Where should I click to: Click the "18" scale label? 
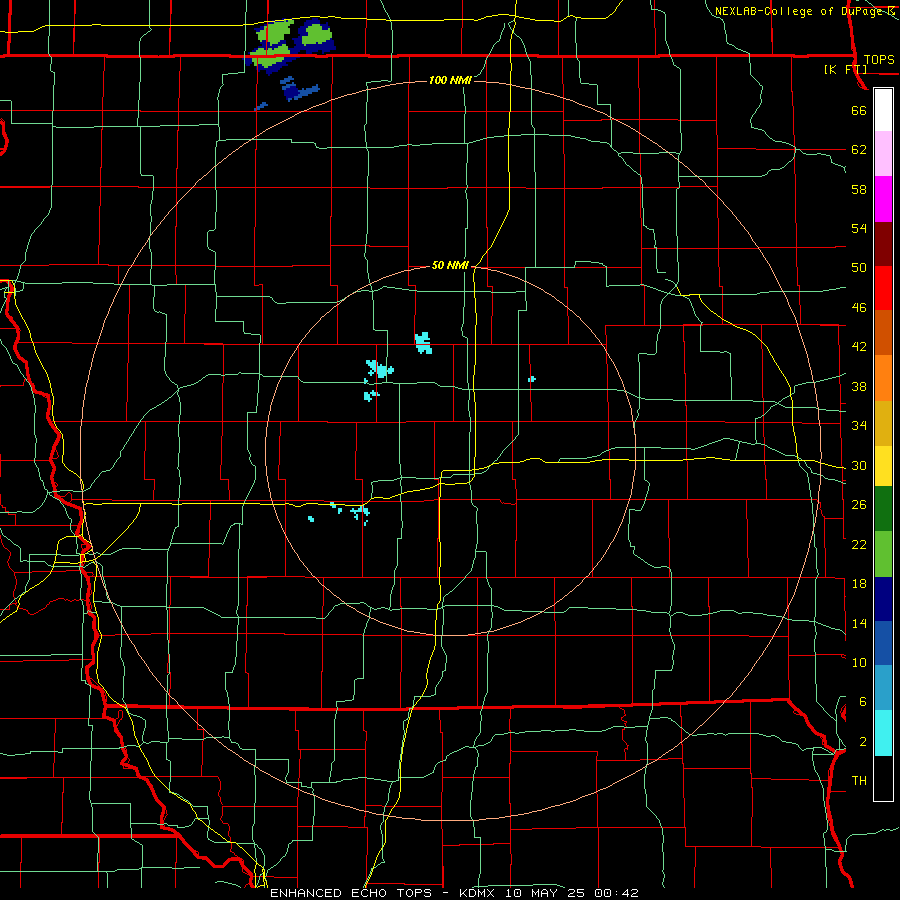tap(859, 584)
